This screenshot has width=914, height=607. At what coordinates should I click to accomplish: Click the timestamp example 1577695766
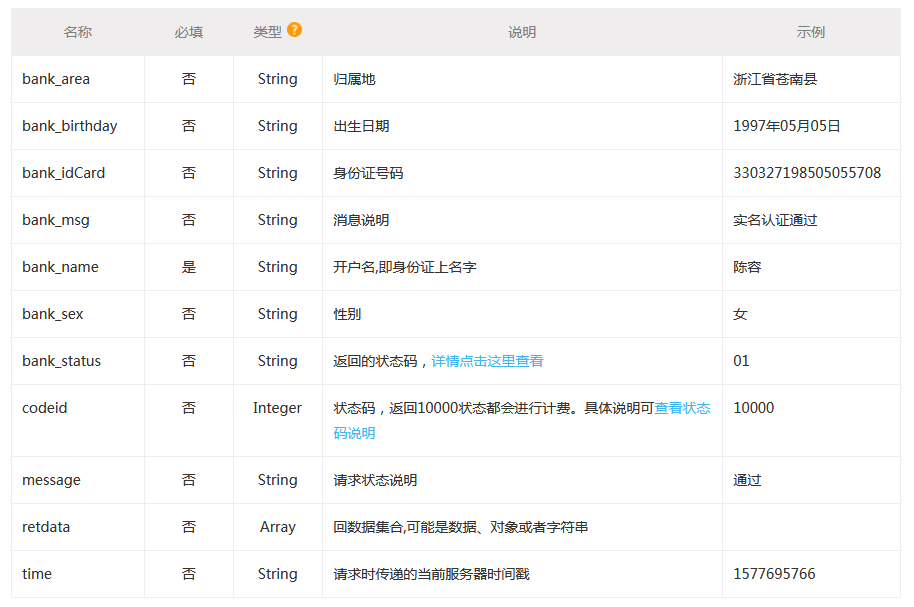(774, 574)
